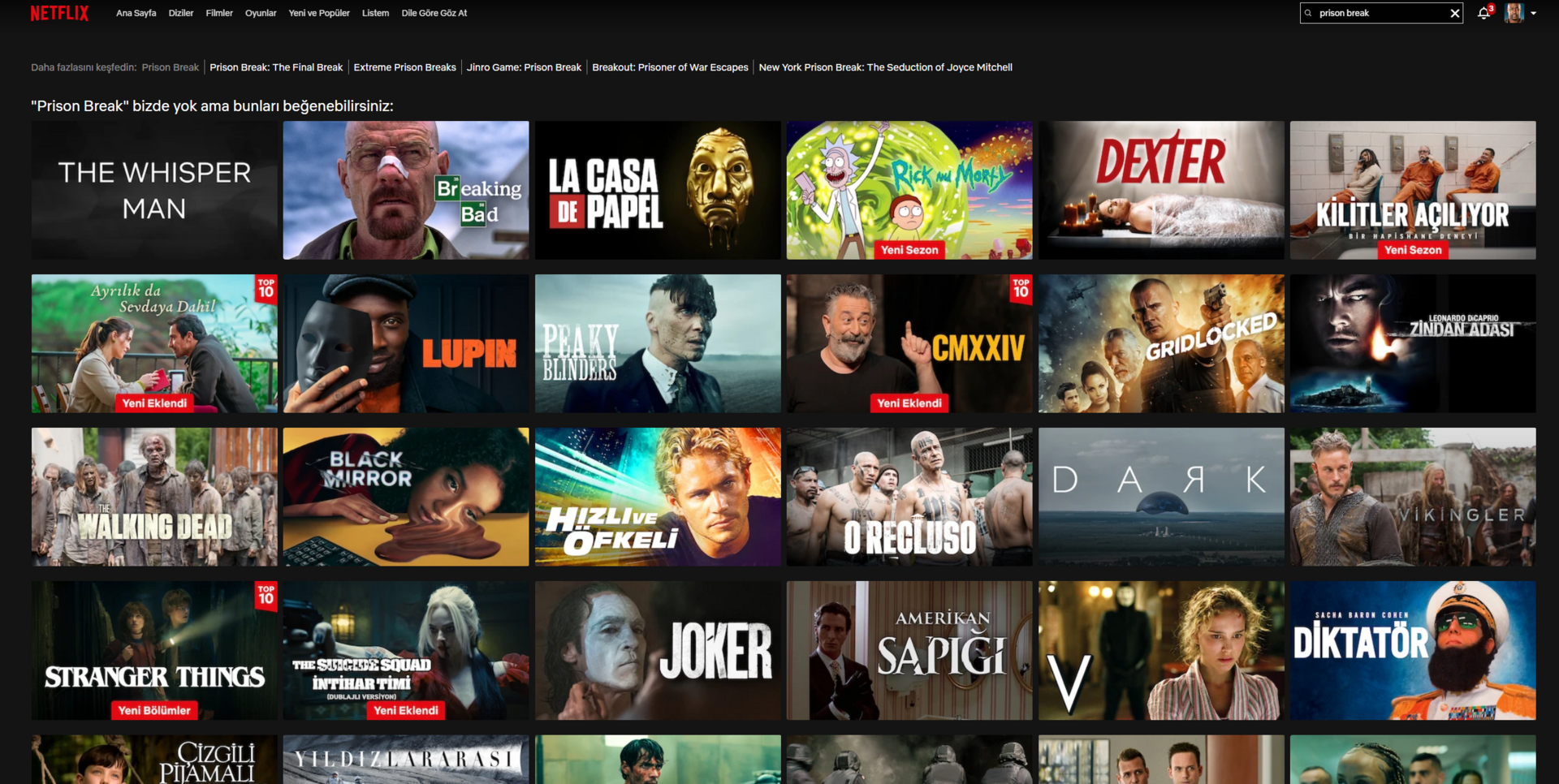Click the profile avatar icon
This screenshot has width=1559, height=784.
click(1514, 13)
